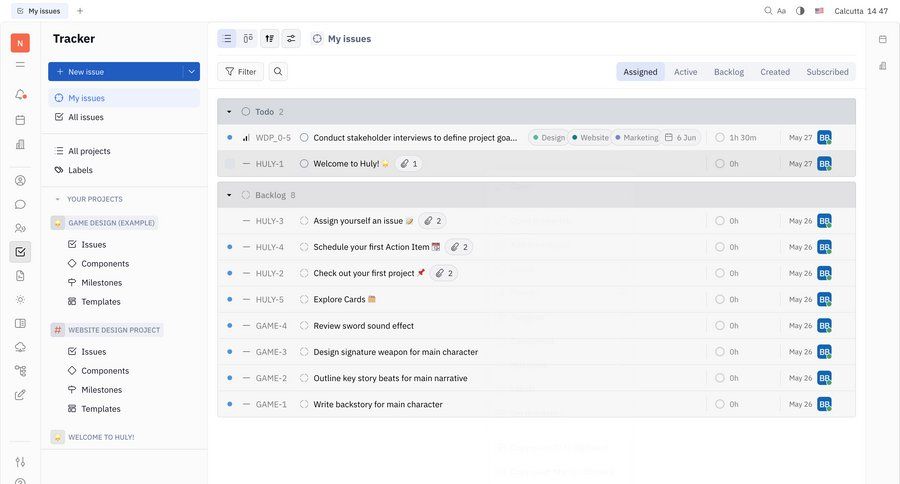Open the view options sliders icon

(x=291, y=38)
